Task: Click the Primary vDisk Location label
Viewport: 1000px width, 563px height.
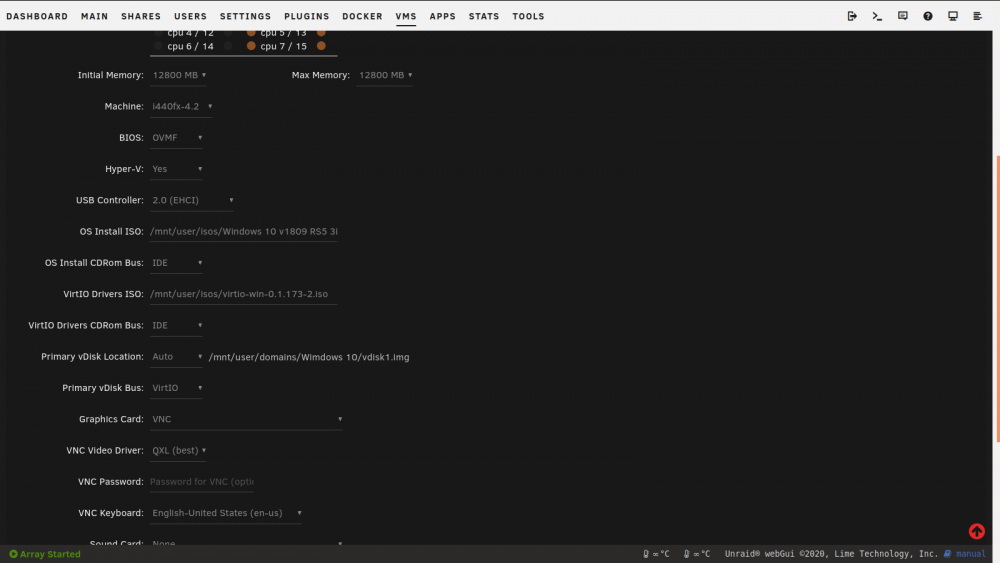Action: coord(92,356)
